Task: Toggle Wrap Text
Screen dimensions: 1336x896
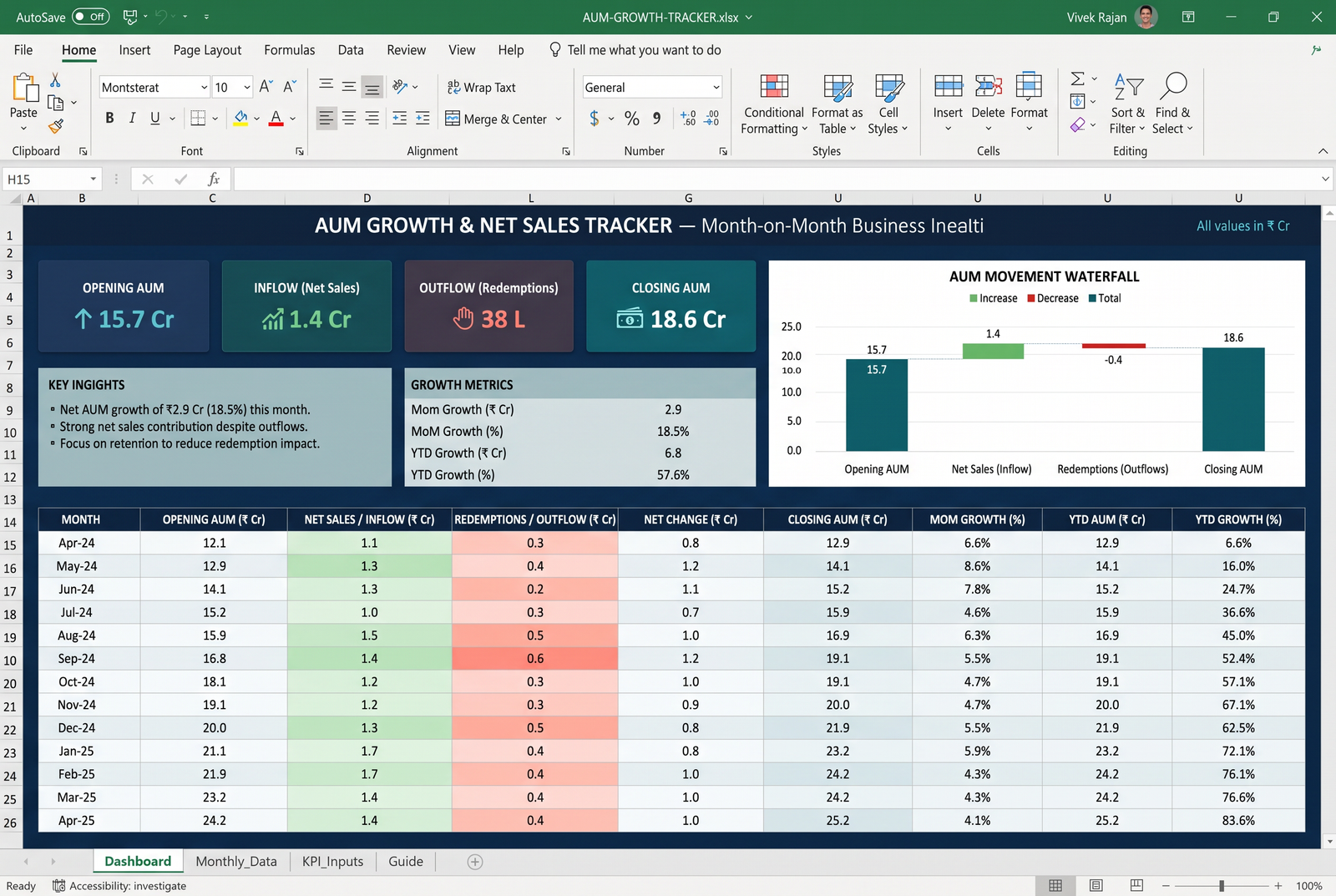Action: coord(482,87)
